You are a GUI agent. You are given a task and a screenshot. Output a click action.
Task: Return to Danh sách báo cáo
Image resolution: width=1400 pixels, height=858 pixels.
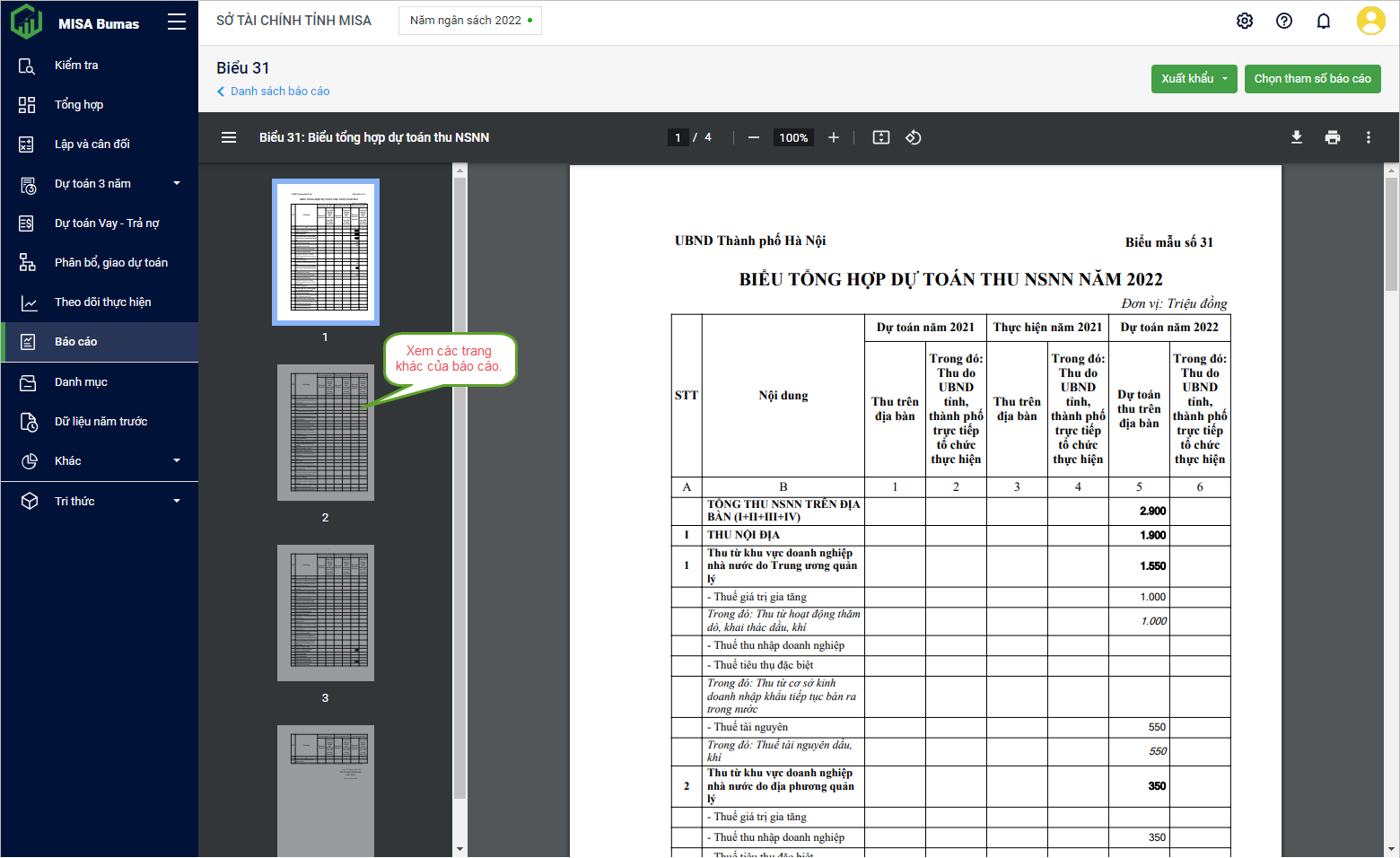pyautogui.click(x=279, y=92)
